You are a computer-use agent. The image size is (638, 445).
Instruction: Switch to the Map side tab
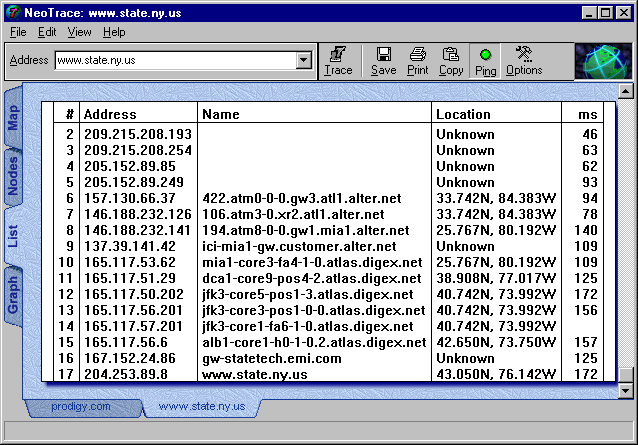13,117
